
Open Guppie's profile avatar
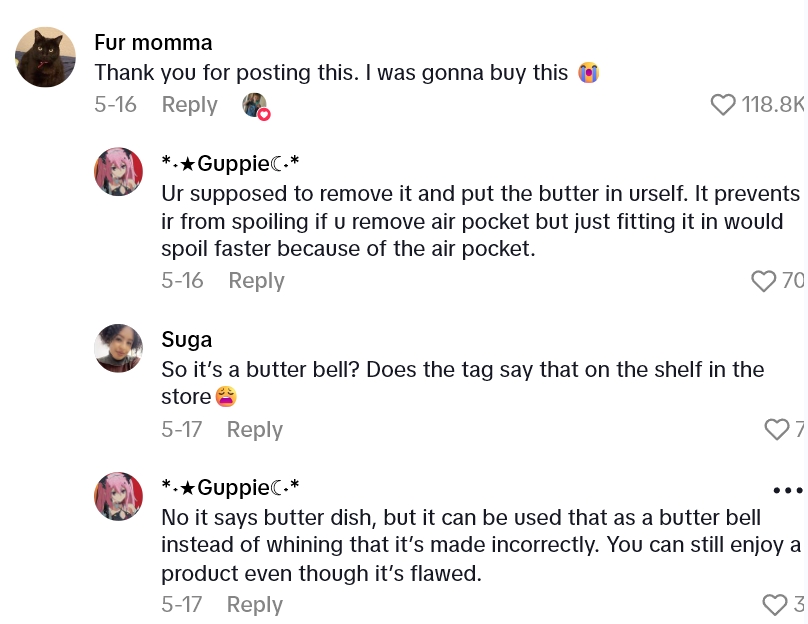(x=119, y=171)
